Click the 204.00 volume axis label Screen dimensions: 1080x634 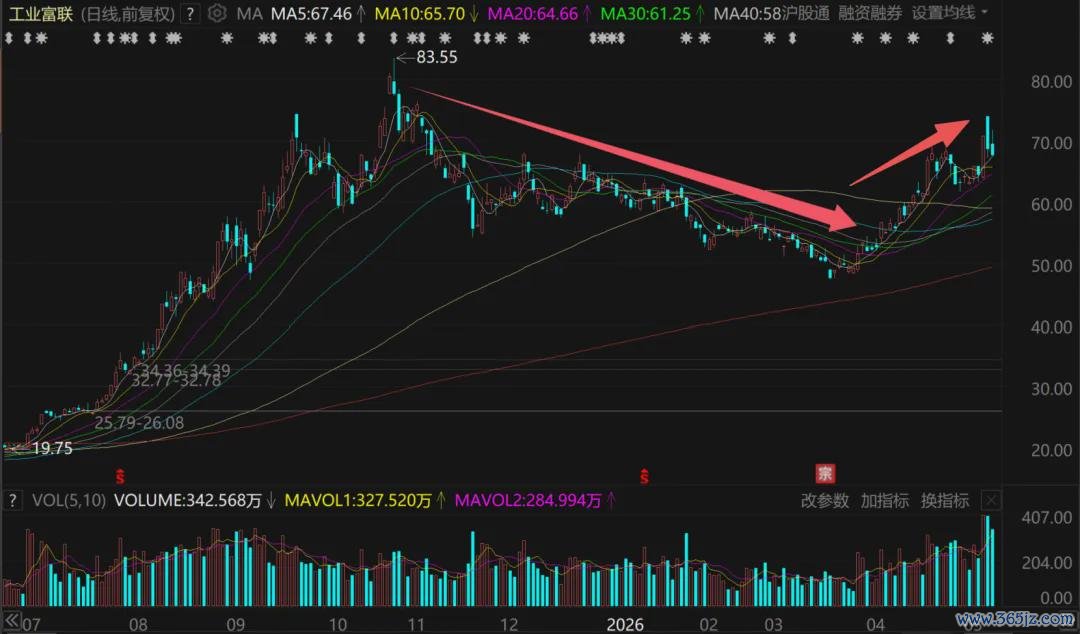[1046, 563]
